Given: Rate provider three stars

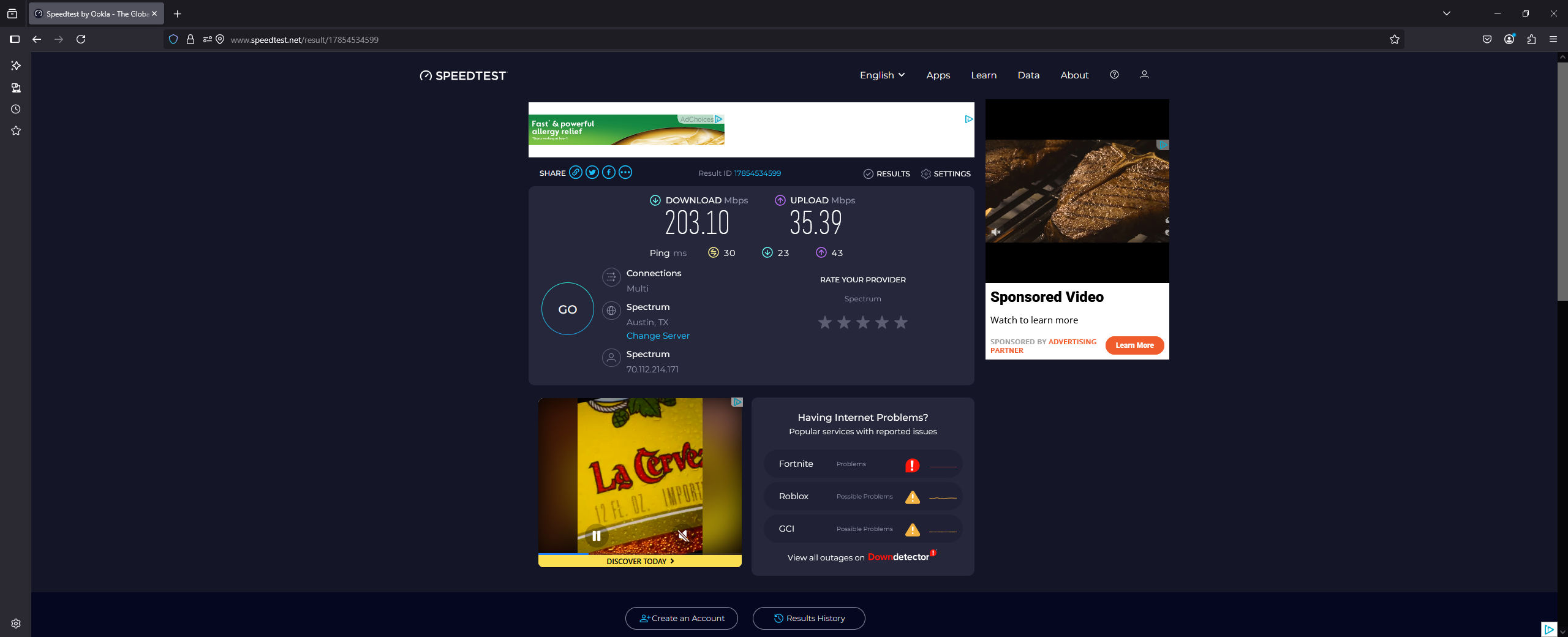Looking at the screenshot, I should point(863,322).
